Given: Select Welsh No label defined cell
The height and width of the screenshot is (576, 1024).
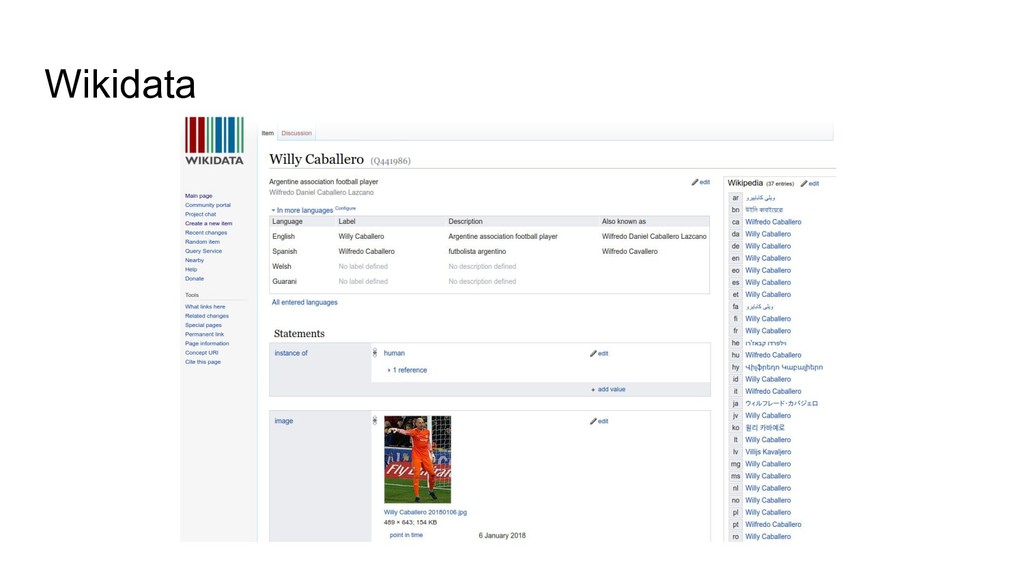Looking at the screenshot, I should [363, 266].
